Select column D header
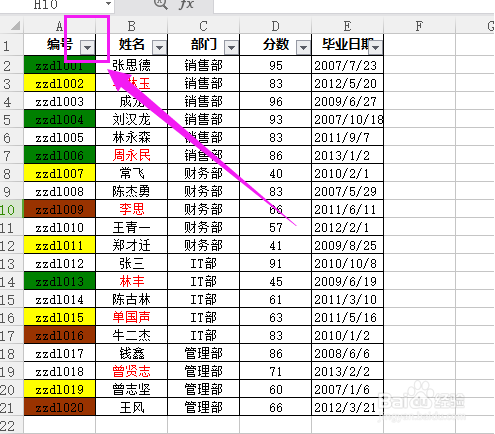495x434 pixels. [276, 26]
